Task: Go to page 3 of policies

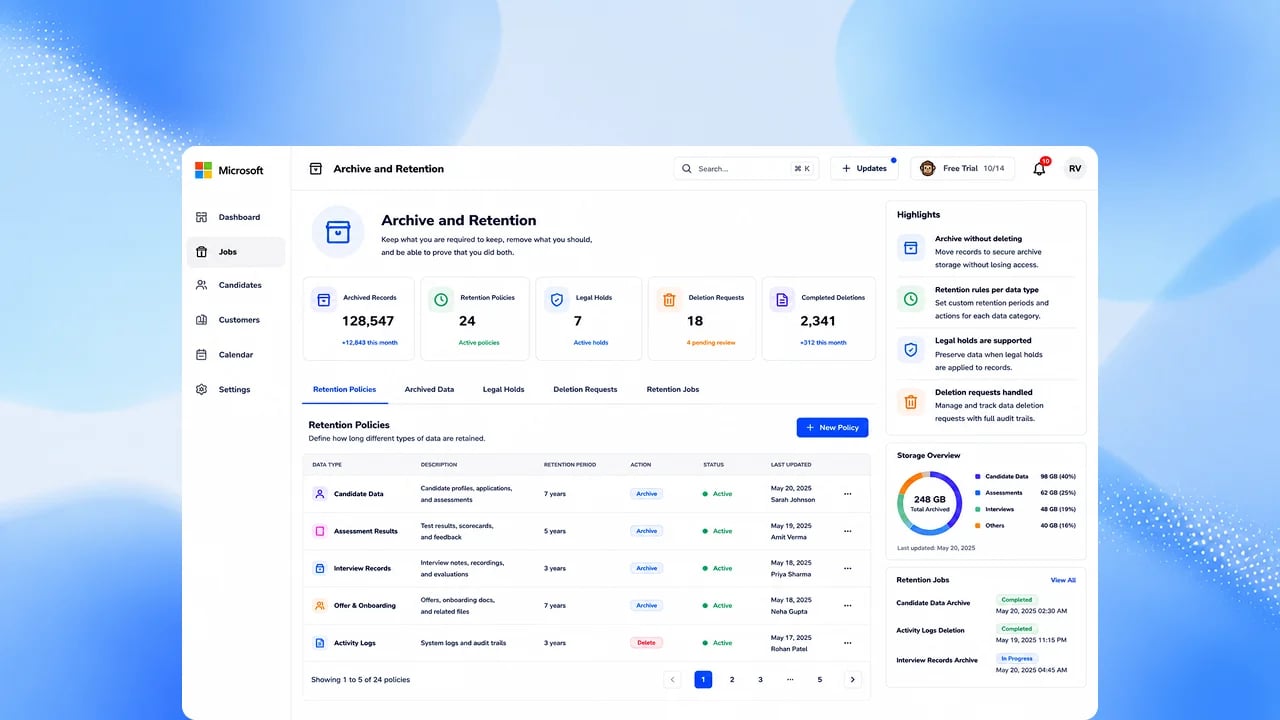Action: 761,680
